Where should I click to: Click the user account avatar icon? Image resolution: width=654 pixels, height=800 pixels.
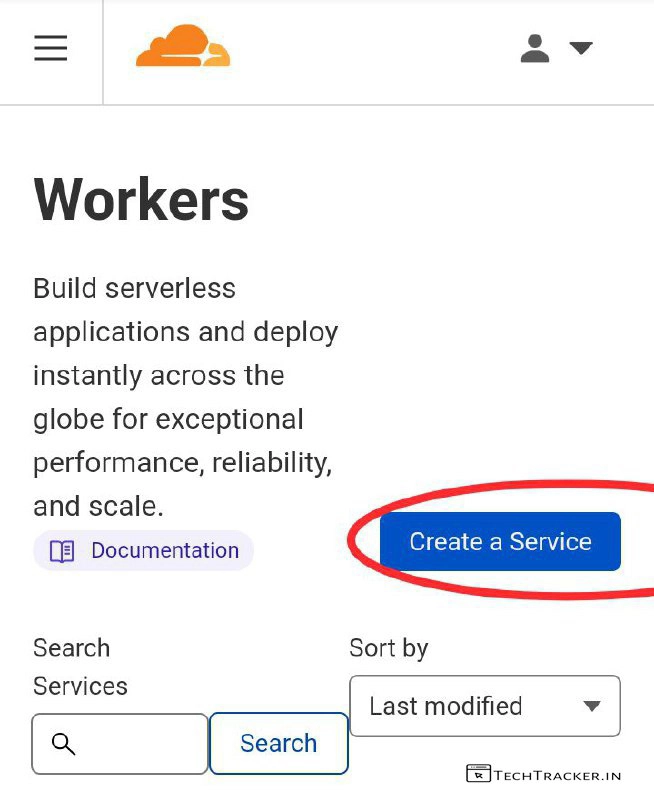(535, 48)
